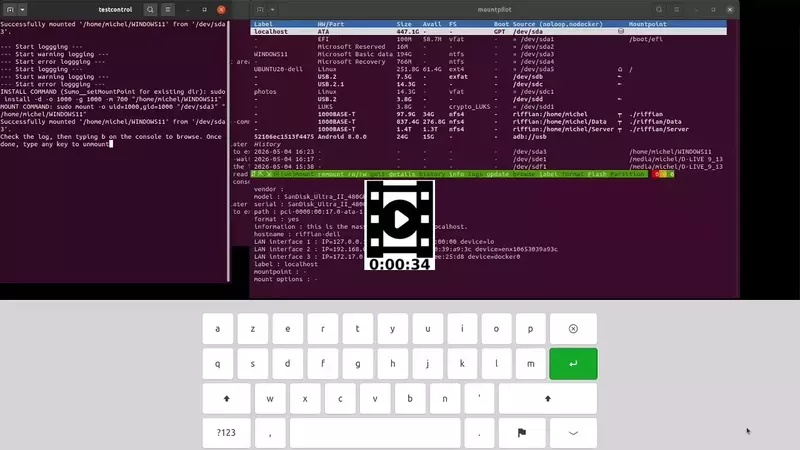Click testcontrol terminal scrollbar
800x450 pixels.
coord(228,151)
